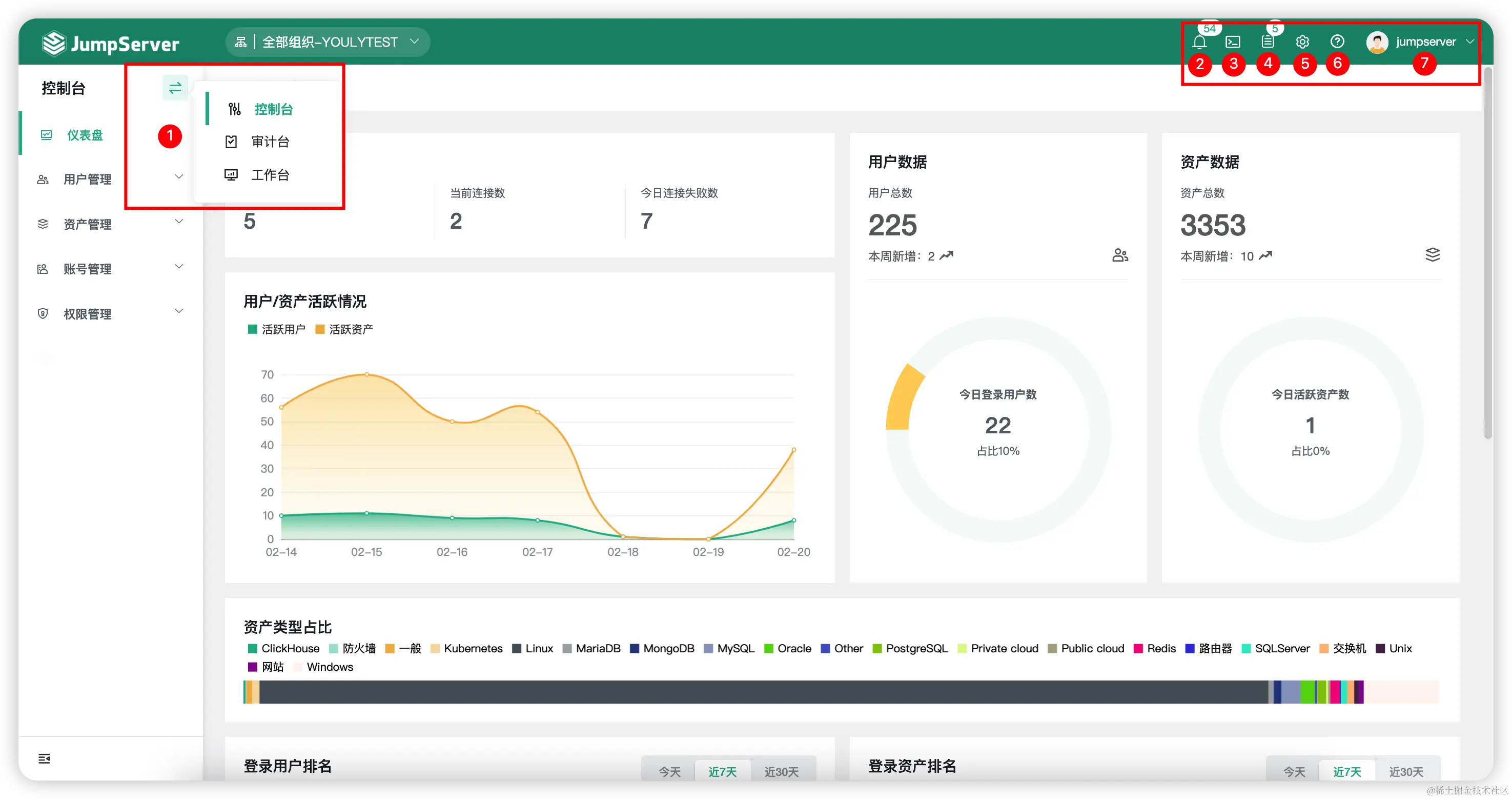
Task: Select 今天 in login asset ranking
Action: 1294,771
